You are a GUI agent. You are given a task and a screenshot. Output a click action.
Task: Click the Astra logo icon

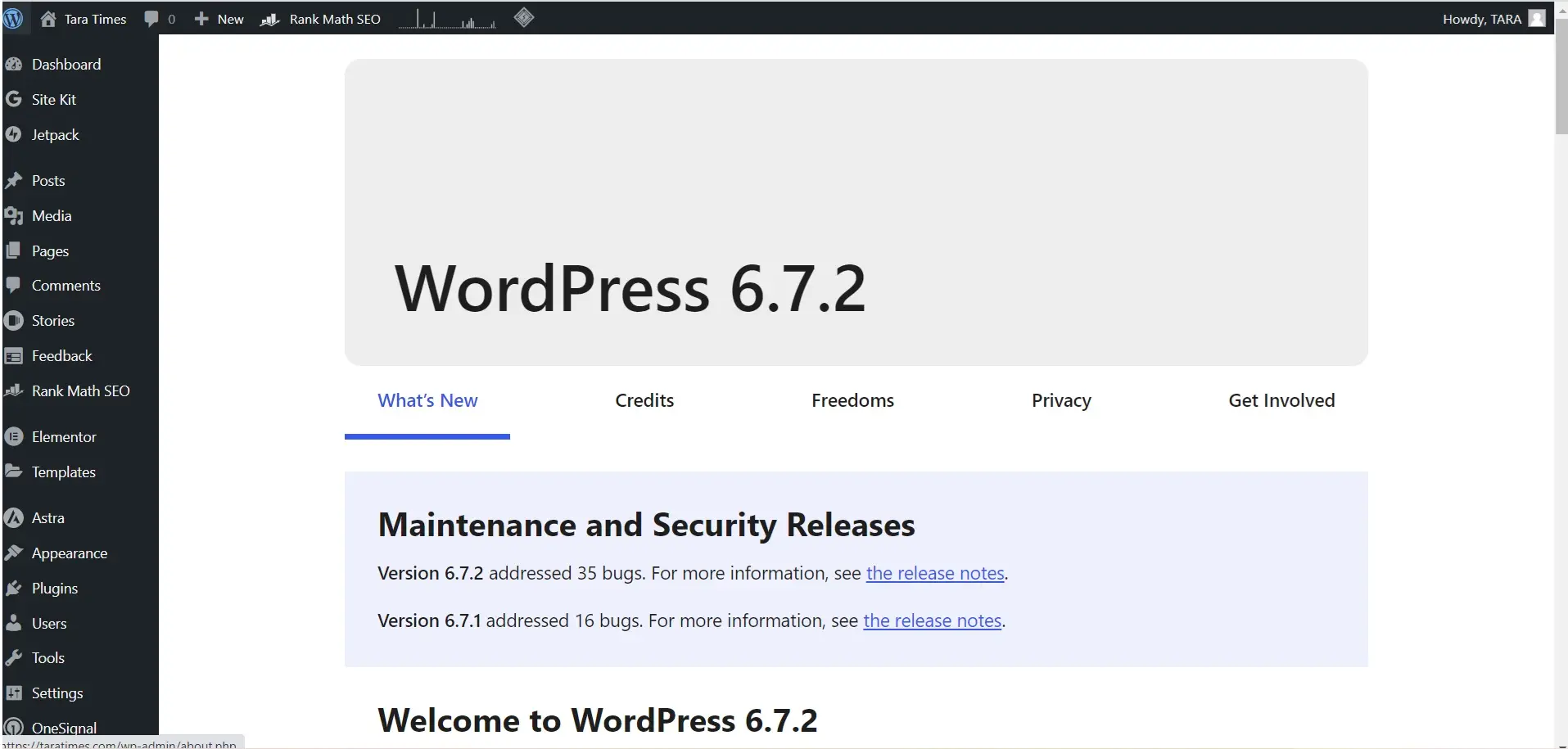point(14,517)
